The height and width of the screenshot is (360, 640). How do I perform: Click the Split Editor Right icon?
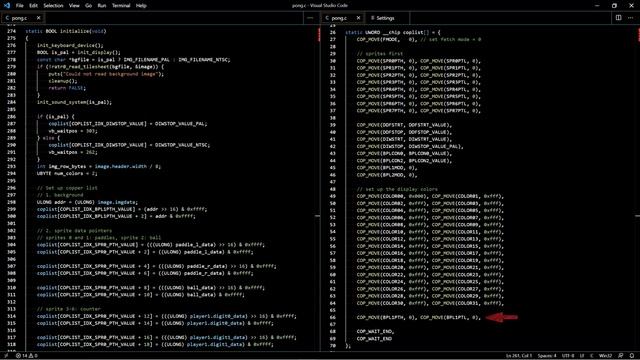pos(618,18)
